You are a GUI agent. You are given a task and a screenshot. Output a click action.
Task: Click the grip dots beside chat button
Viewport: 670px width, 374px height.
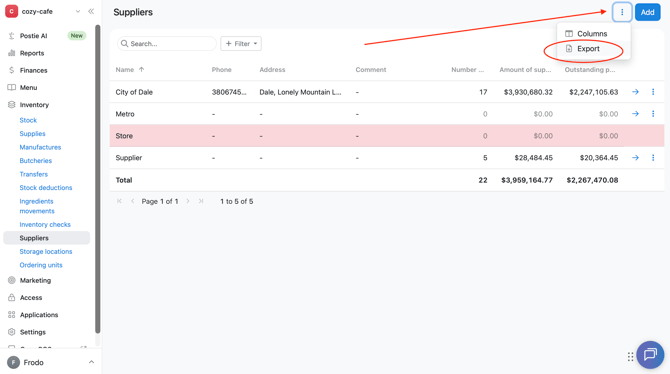630,356
